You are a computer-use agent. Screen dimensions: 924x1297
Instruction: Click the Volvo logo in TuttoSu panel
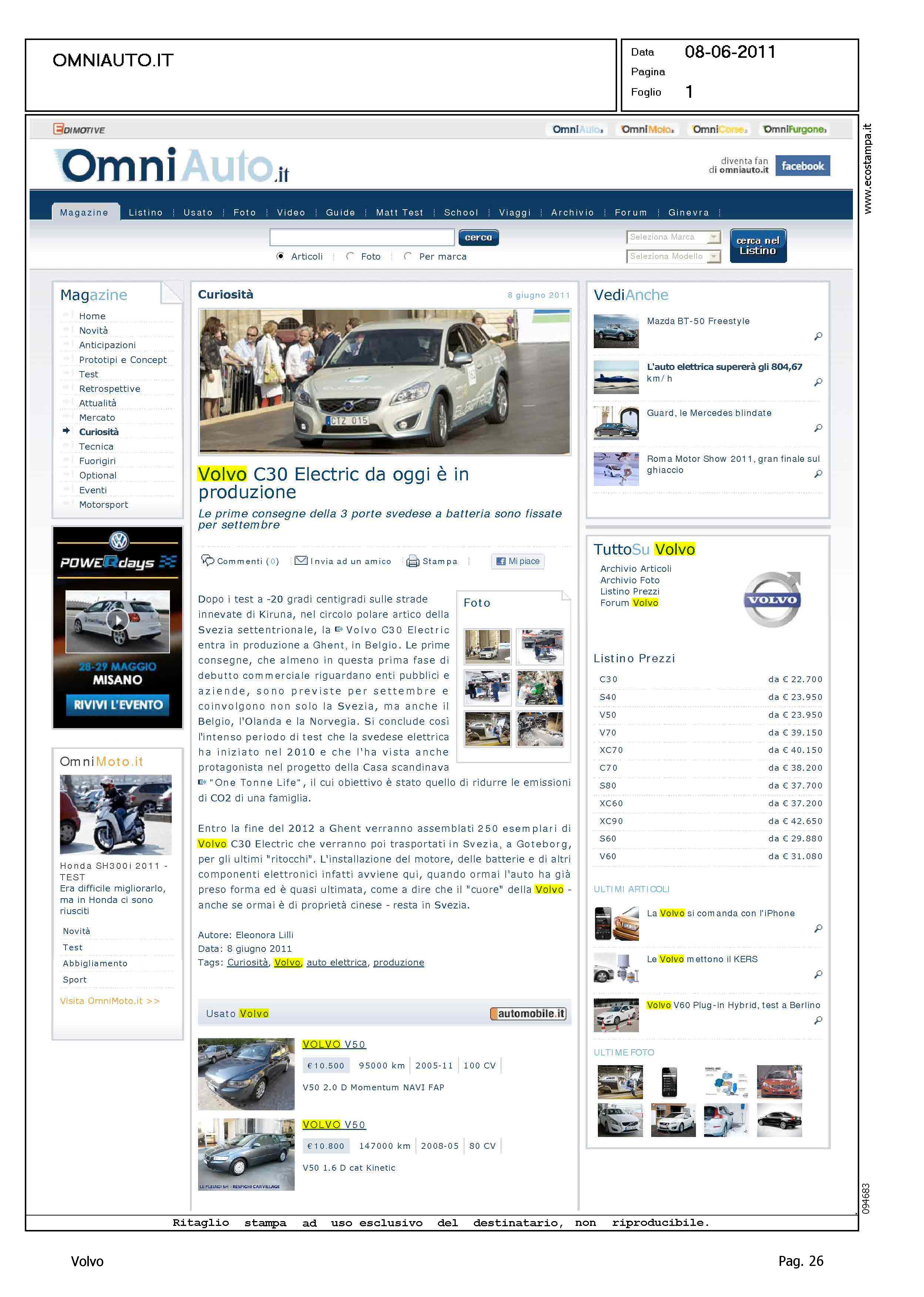pyautogui.click(x=772, y=599)
